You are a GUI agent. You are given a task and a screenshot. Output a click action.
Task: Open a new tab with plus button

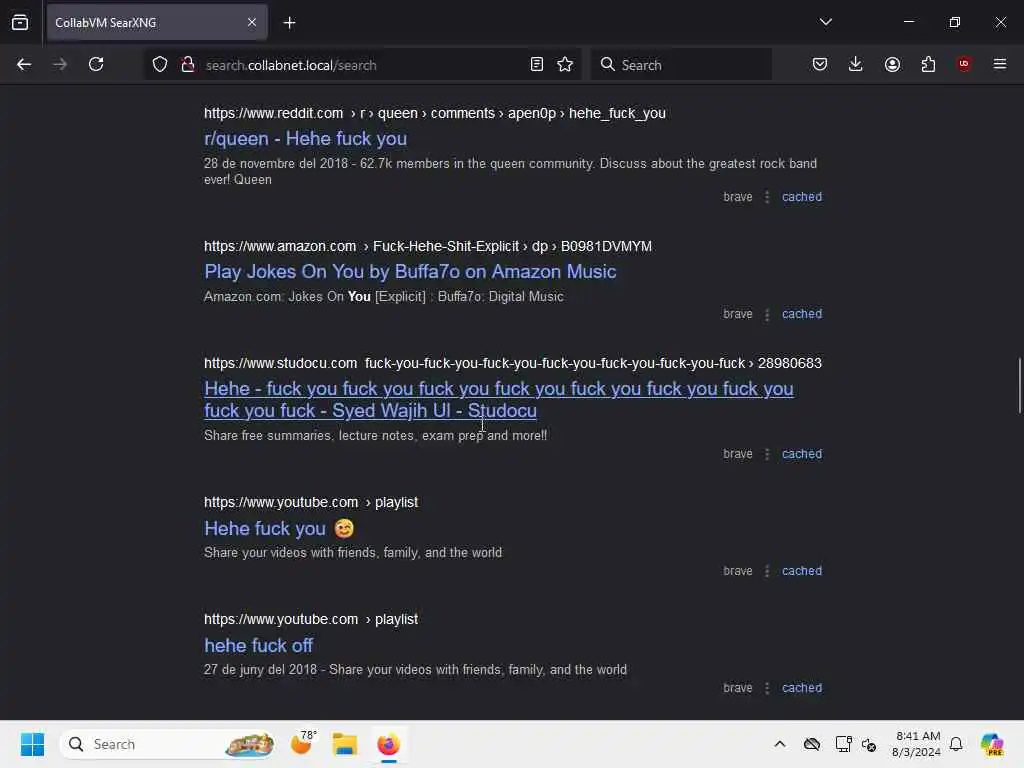[x=289, y=23]
